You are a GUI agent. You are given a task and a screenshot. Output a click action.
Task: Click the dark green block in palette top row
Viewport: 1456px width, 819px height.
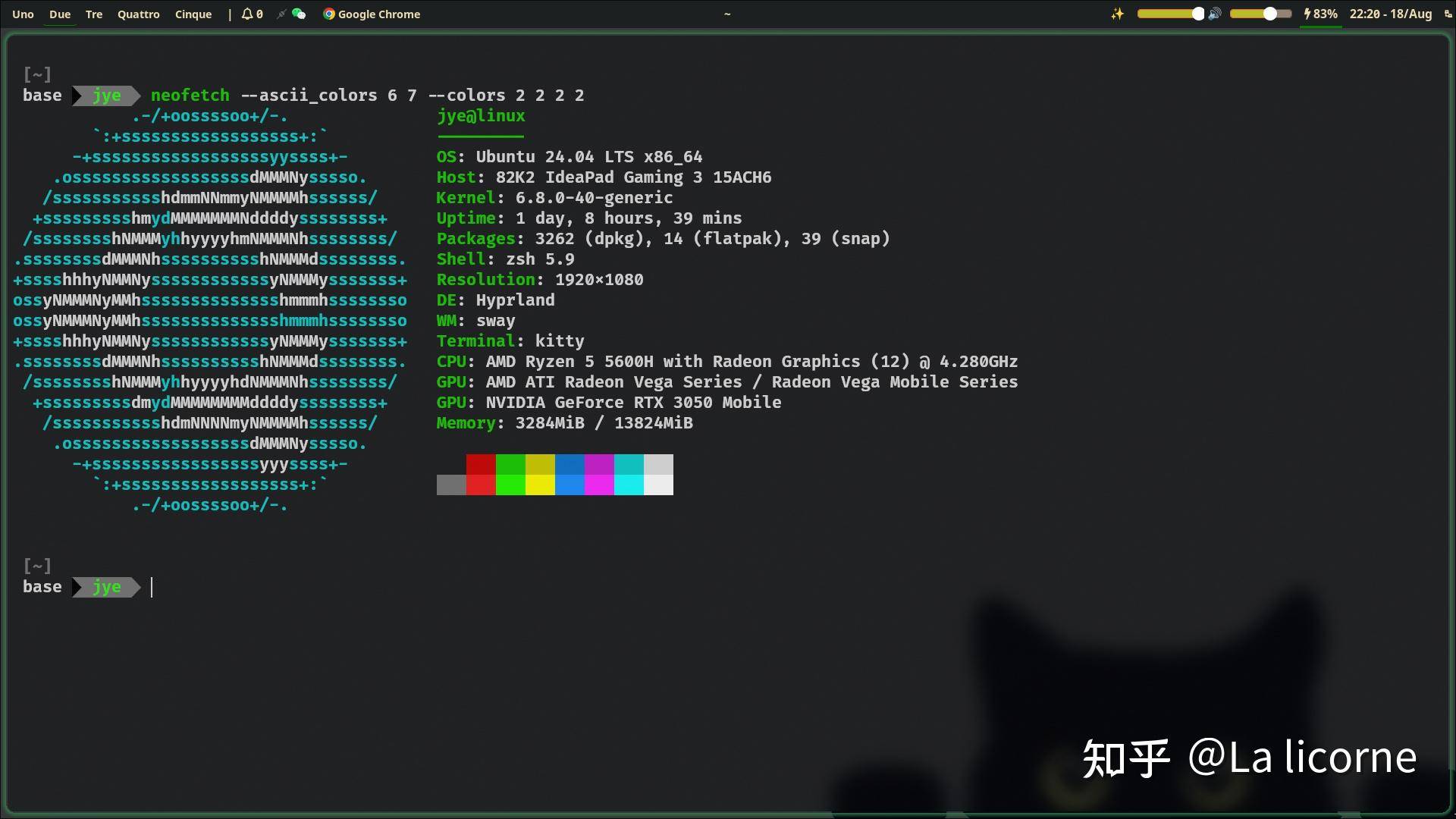pos(510,464)
